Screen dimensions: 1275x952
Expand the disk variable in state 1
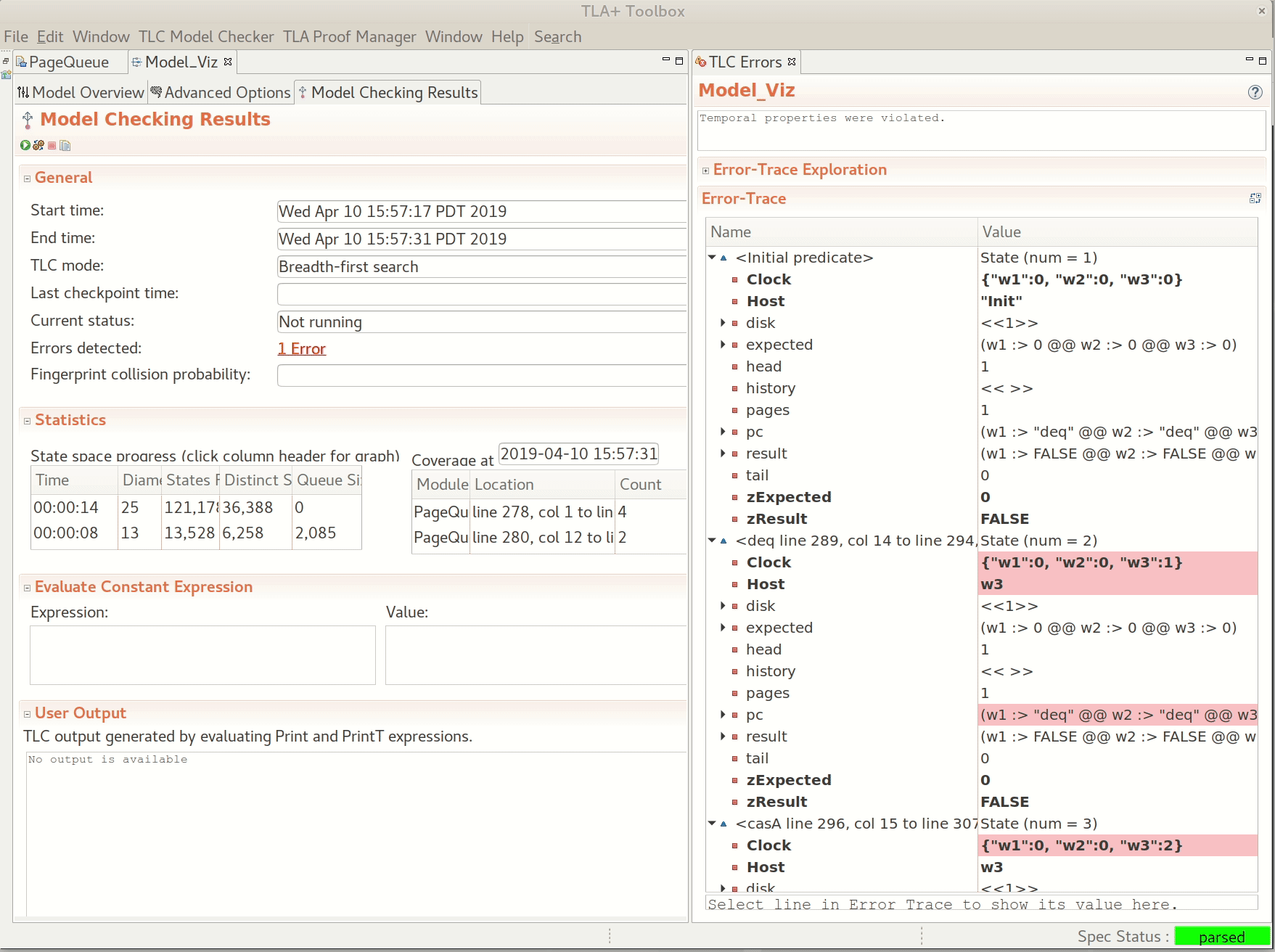723,323
